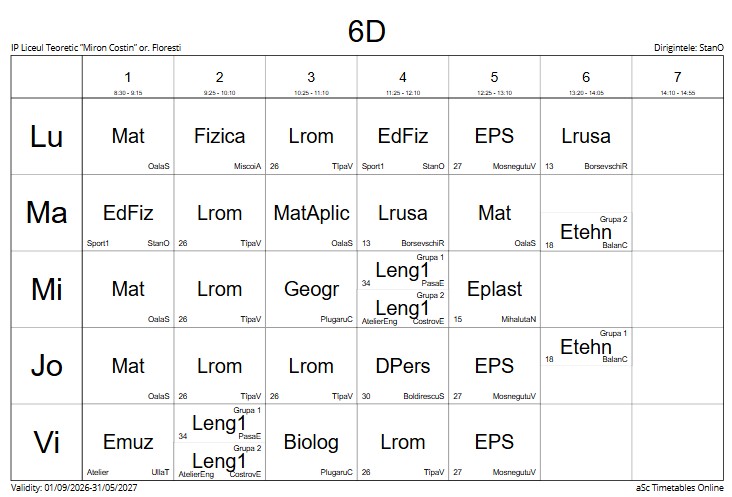Open the aSc Timetables Online link
Viewport: 732px width, 497px height.
click(x=679, y=488)
